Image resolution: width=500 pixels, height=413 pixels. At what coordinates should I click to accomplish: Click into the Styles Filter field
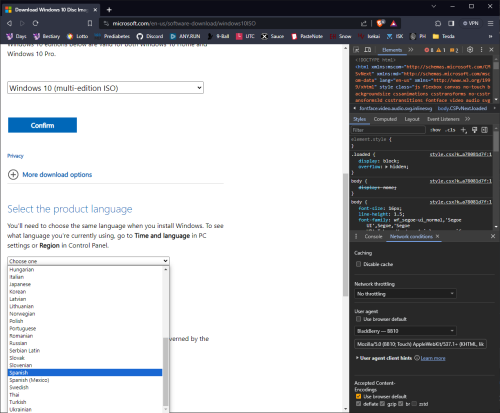click(388, 130)
